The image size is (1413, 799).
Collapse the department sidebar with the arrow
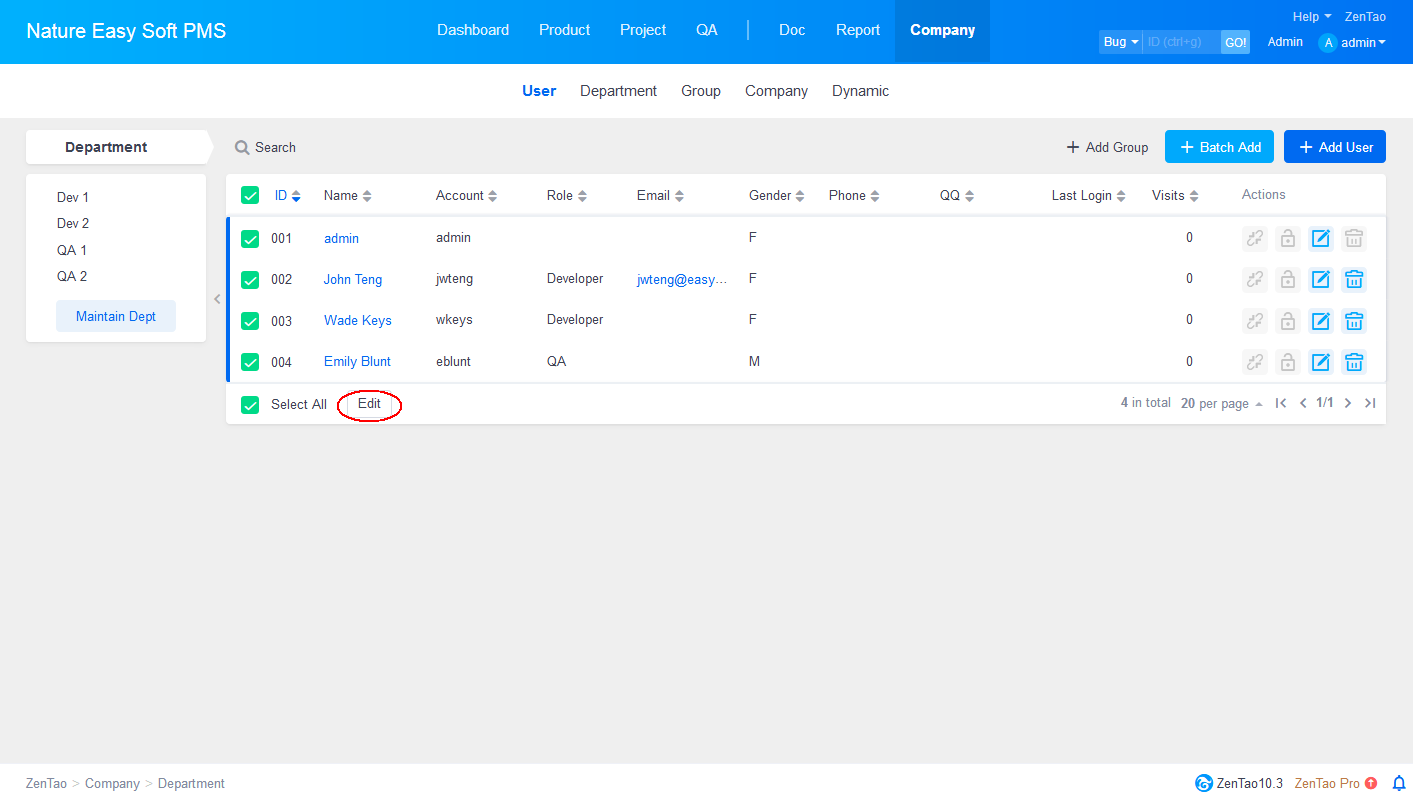coord(217,298)
